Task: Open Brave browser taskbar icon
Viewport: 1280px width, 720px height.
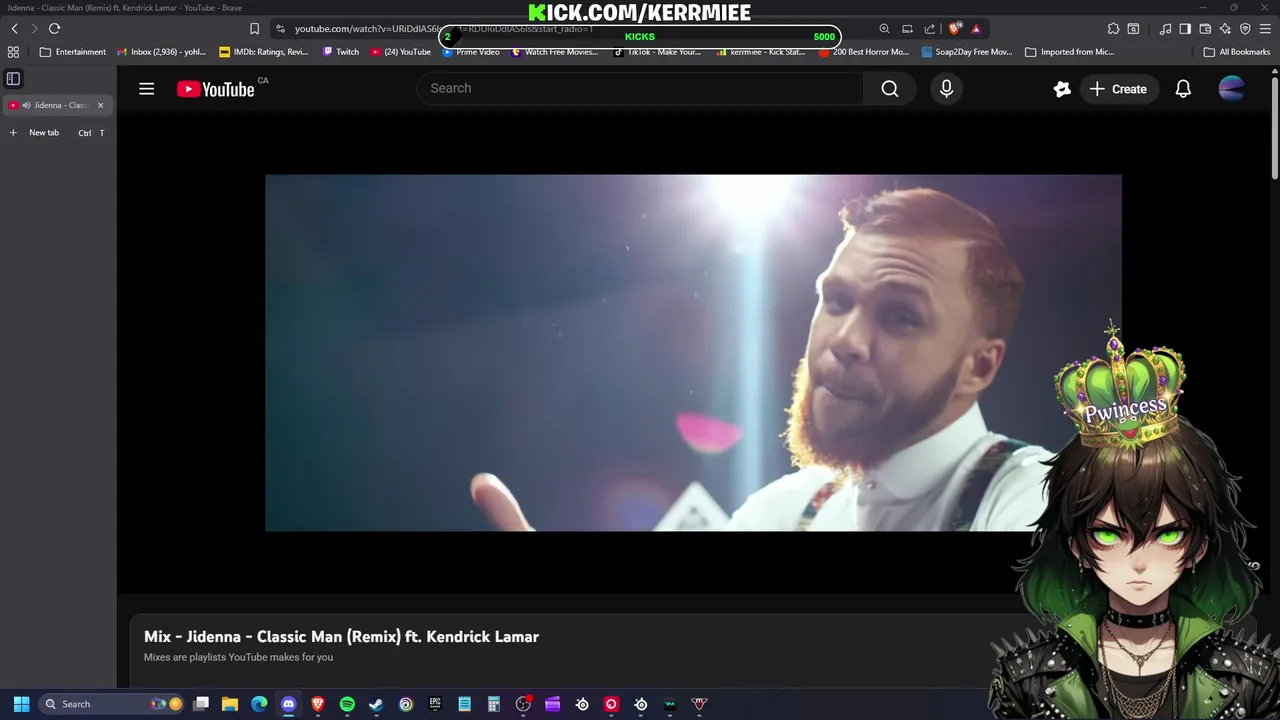Action: (x=318, y=704)
